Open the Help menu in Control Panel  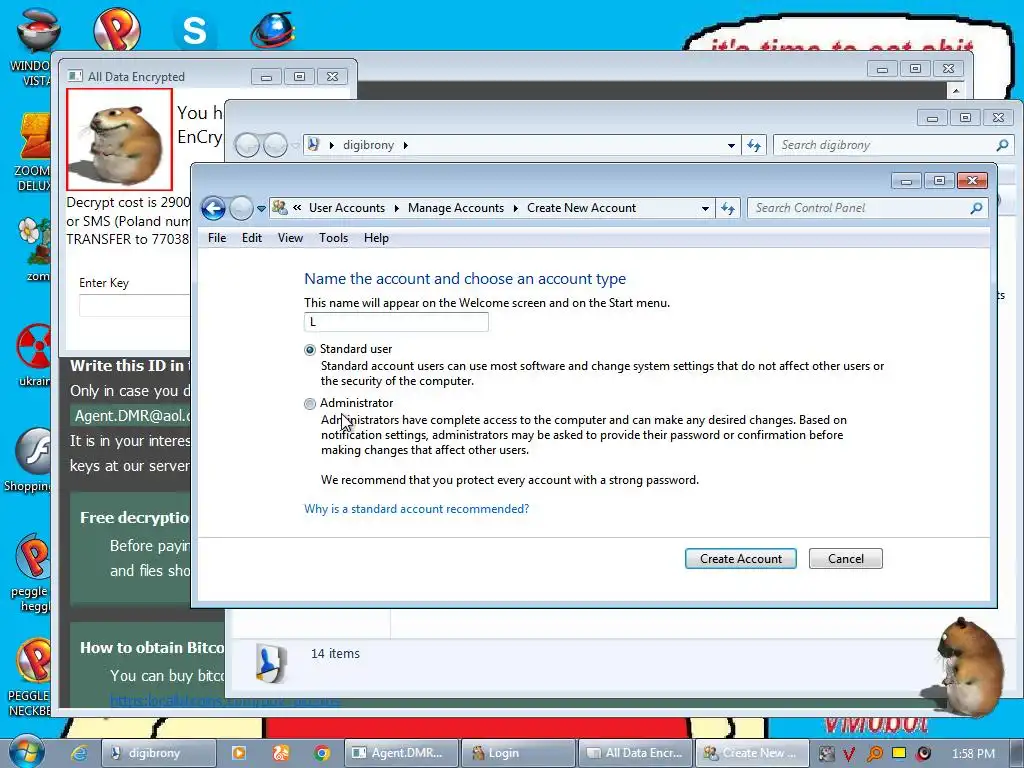click(376, 238)
